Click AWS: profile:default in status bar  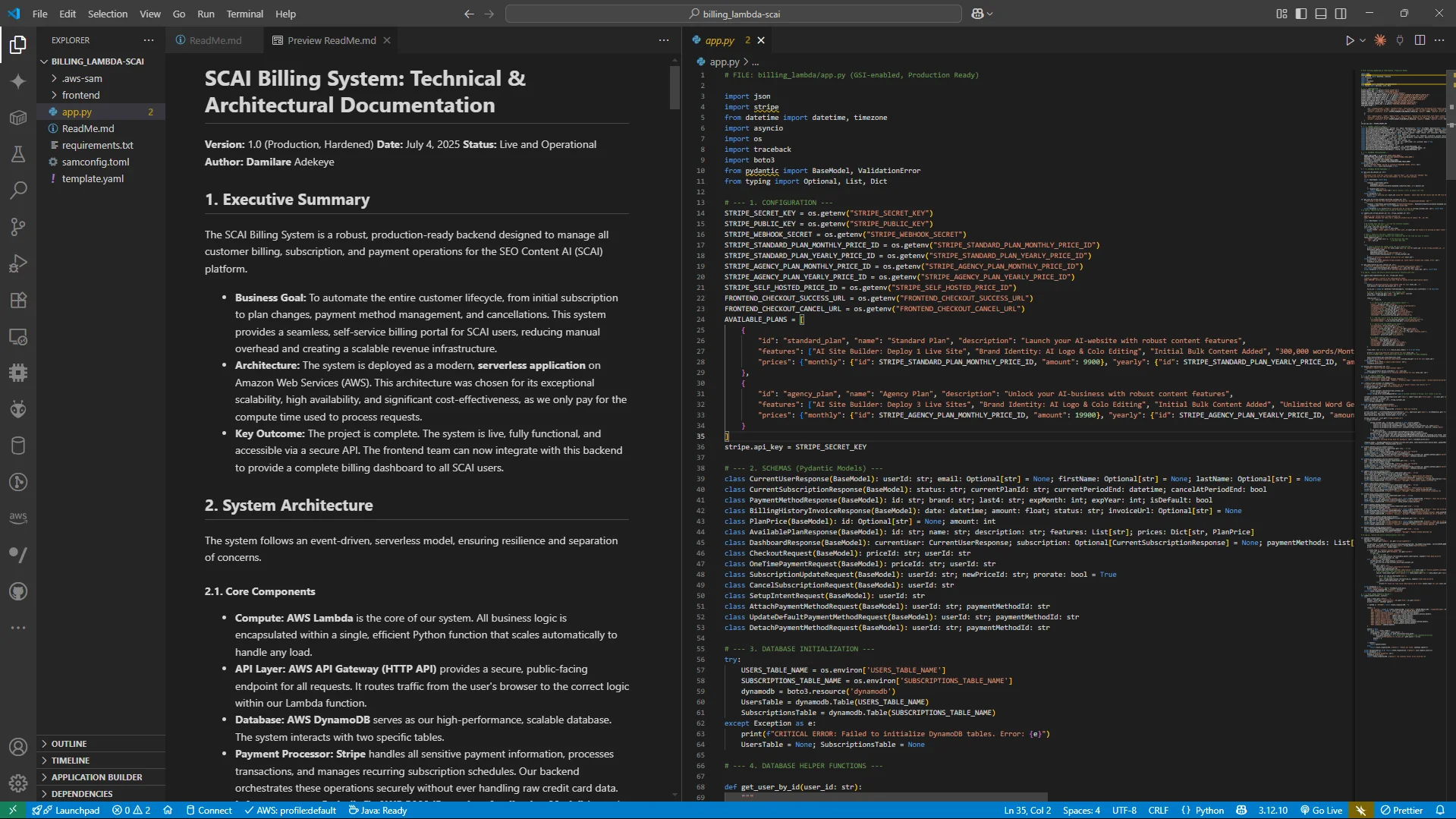(x=291, y=810)
